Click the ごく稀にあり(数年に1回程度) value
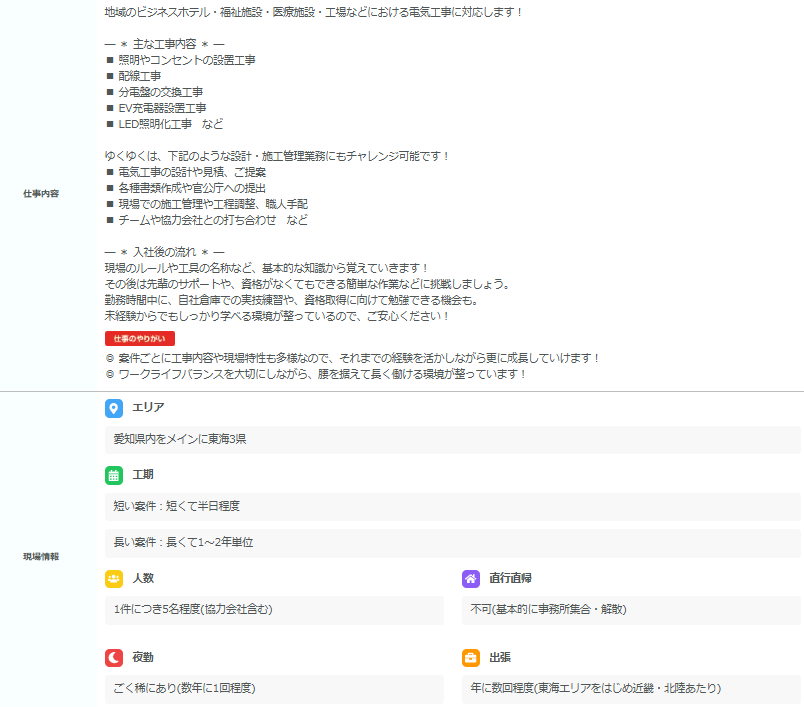This screenshot has width=804, height=707. coord(274,689)
